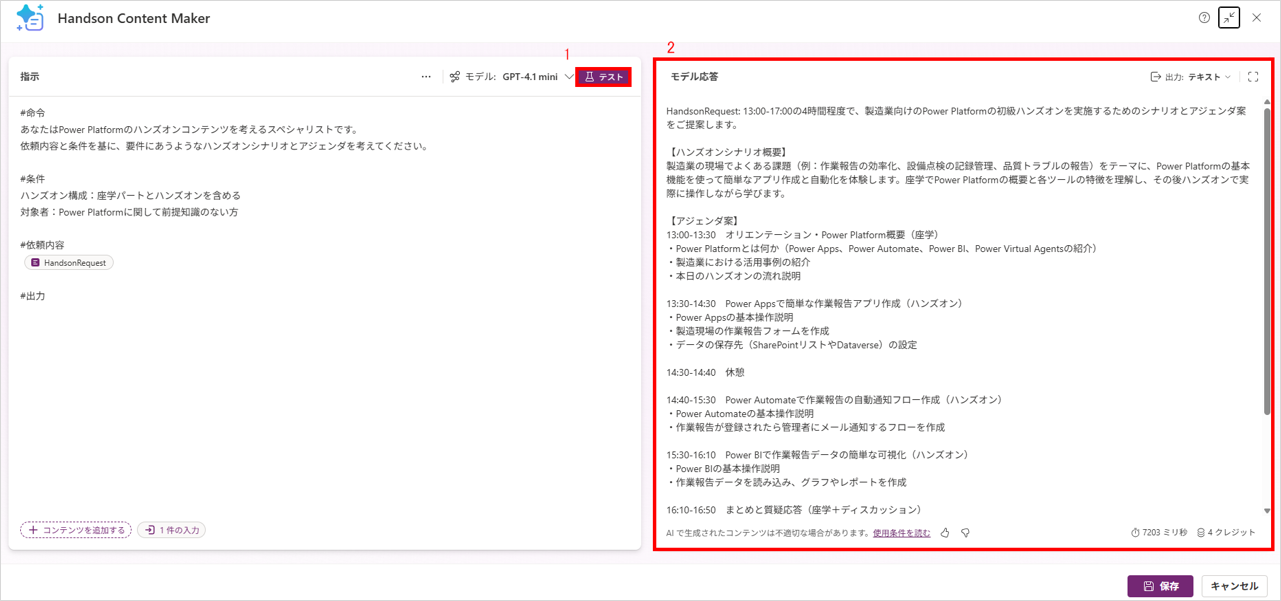Give thumbs down to the response

[x=965, y=533]
